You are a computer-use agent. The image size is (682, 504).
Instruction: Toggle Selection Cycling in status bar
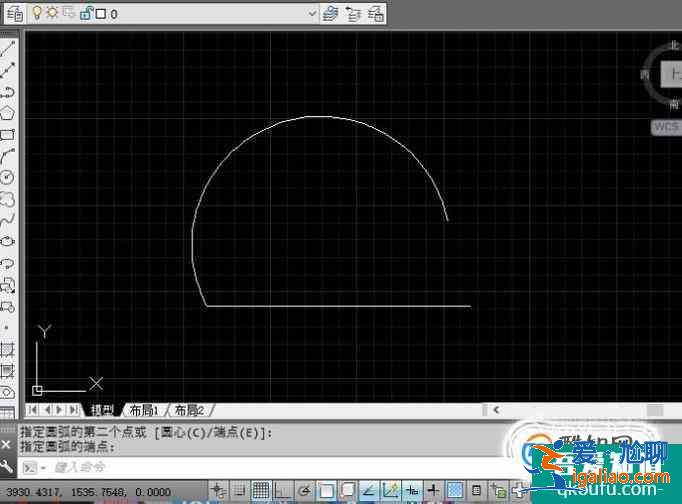click(498, 491)
